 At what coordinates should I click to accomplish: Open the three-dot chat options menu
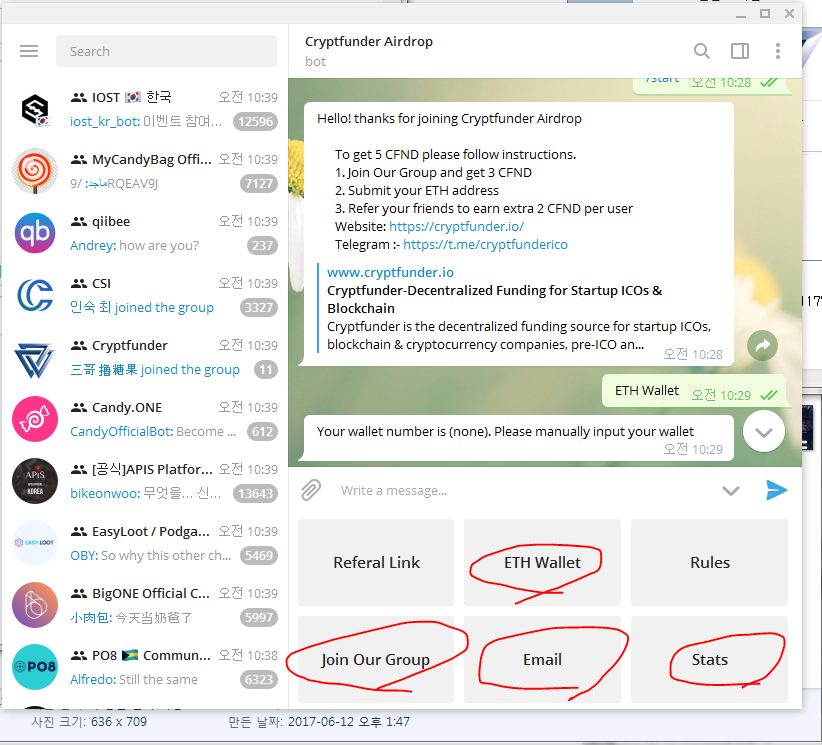778,51
